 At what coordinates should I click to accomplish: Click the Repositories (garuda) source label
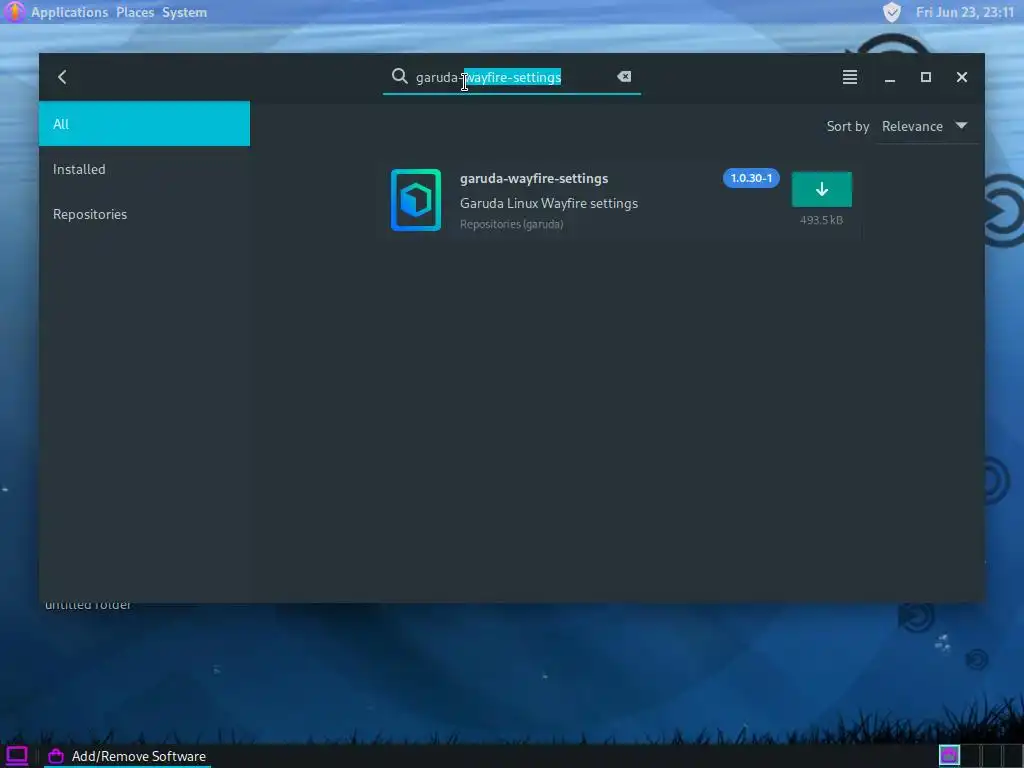pos(511,224)
